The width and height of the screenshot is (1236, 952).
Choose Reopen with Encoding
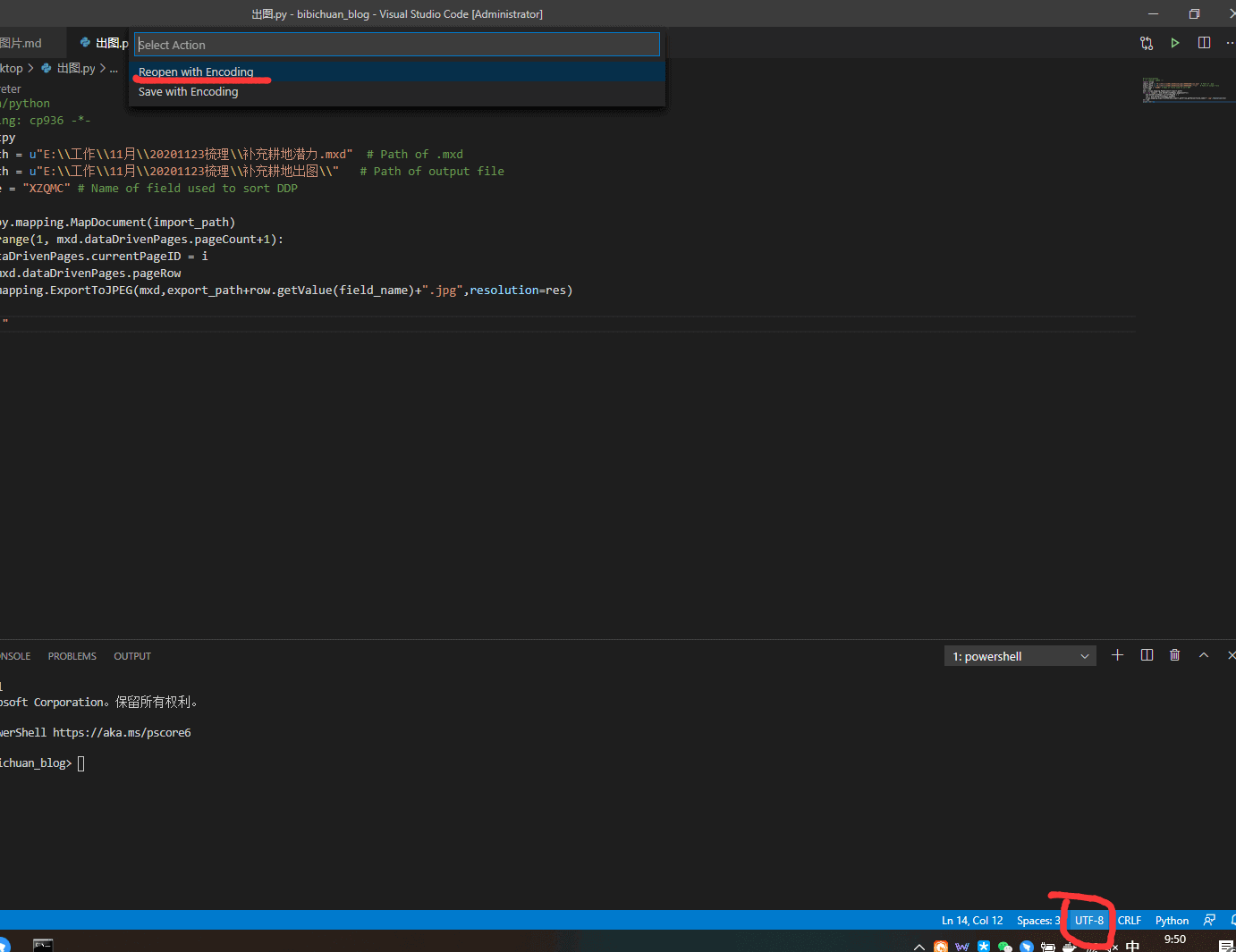tap(196, 72)
